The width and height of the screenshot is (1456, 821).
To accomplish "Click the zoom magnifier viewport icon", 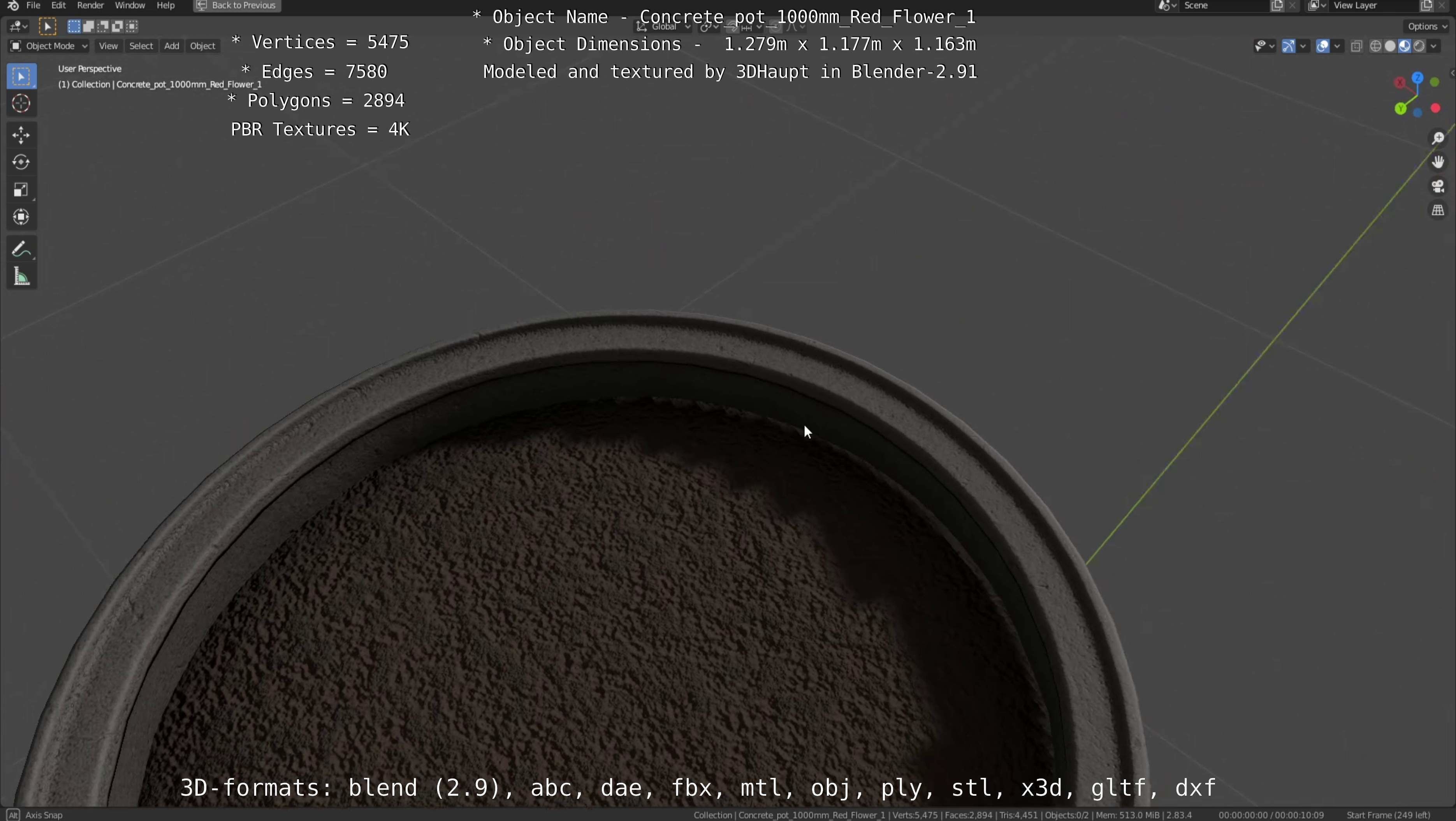I will coord(1437,139).
